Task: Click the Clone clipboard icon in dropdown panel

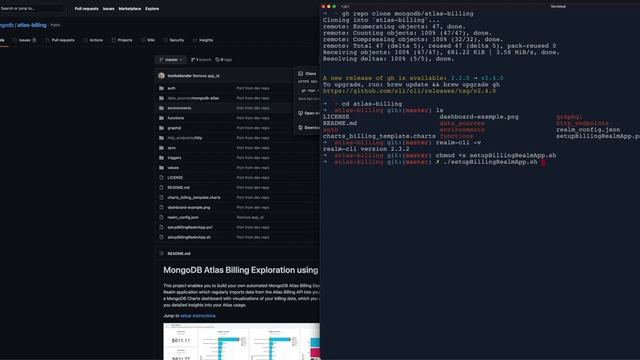Action: pyautogui.click(x=300, y=73)
